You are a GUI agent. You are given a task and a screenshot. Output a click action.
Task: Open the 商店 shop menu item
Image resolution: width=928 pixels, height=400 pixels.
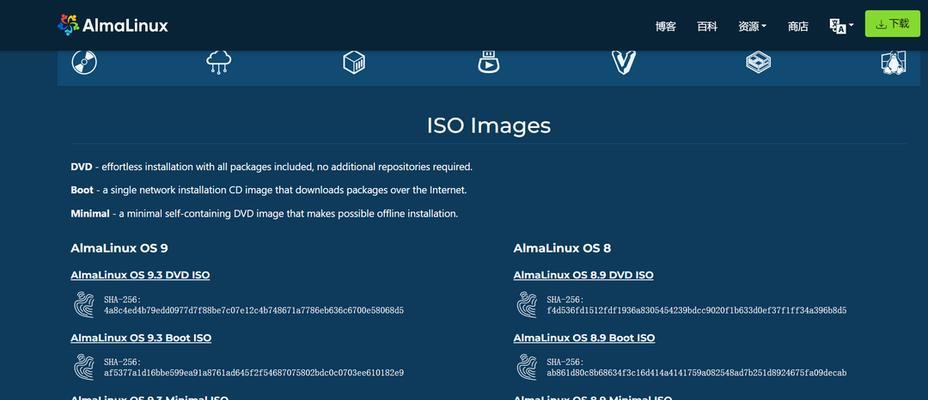click(x=798, y=26)
